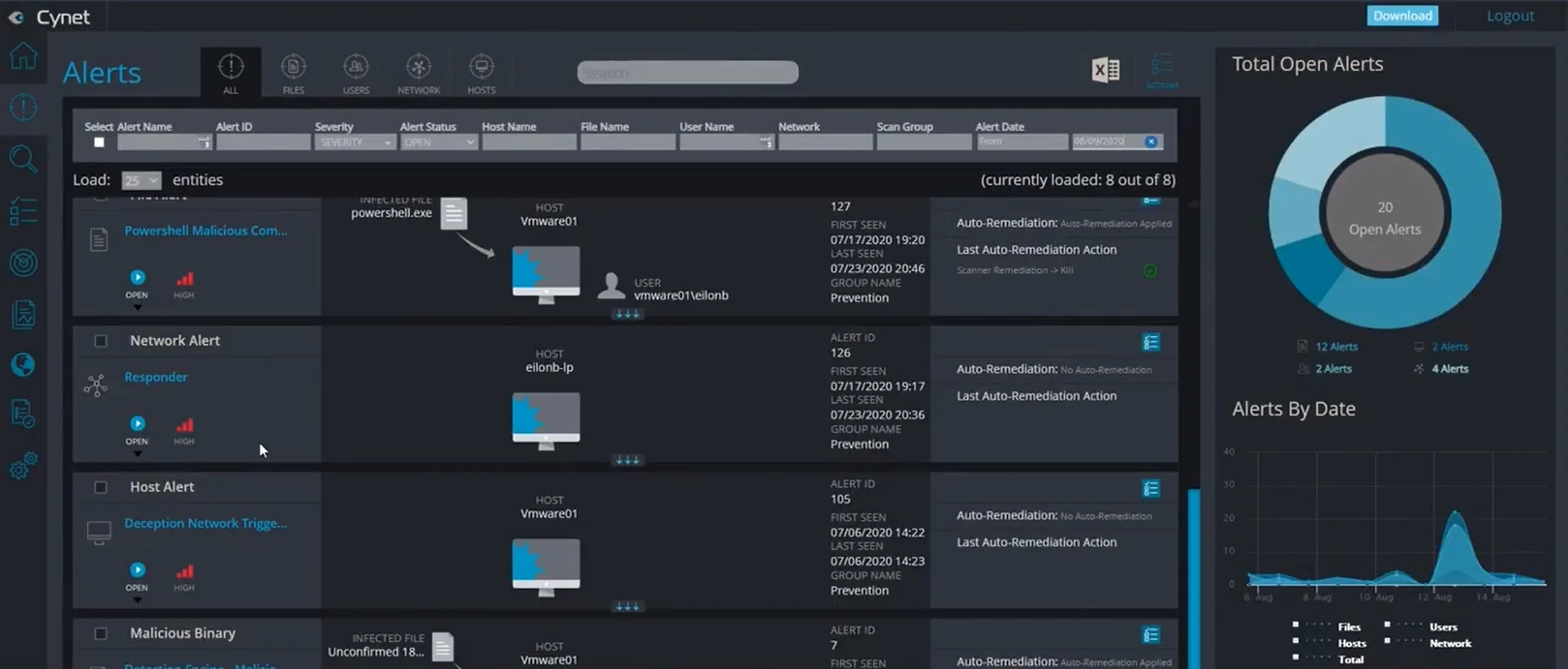Image resolution: width=1568 pixels, height=669 pixels.
Task: Clear the alert date filter with X
Action: (x=1151, y=142)
